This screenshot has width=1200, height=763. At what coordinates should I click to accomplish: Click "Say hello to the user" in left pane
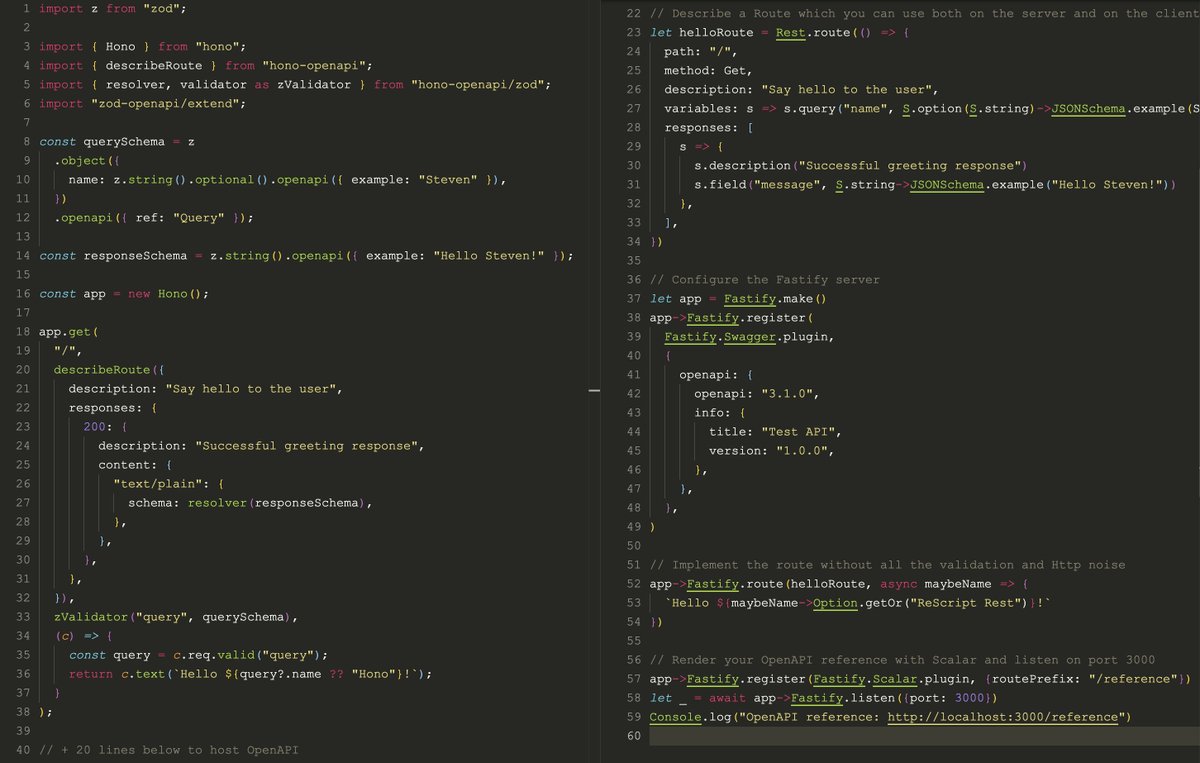253,388
